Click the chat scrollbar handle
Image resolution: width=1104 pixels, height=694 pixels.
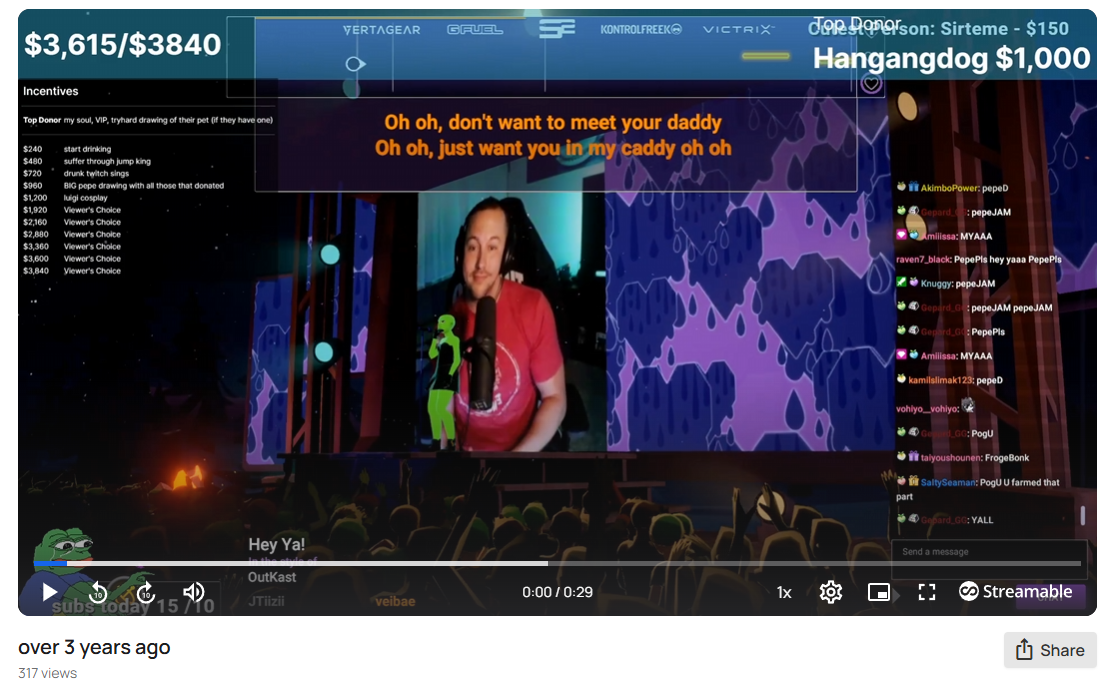pyautogui.click(x=1082, y=515)
